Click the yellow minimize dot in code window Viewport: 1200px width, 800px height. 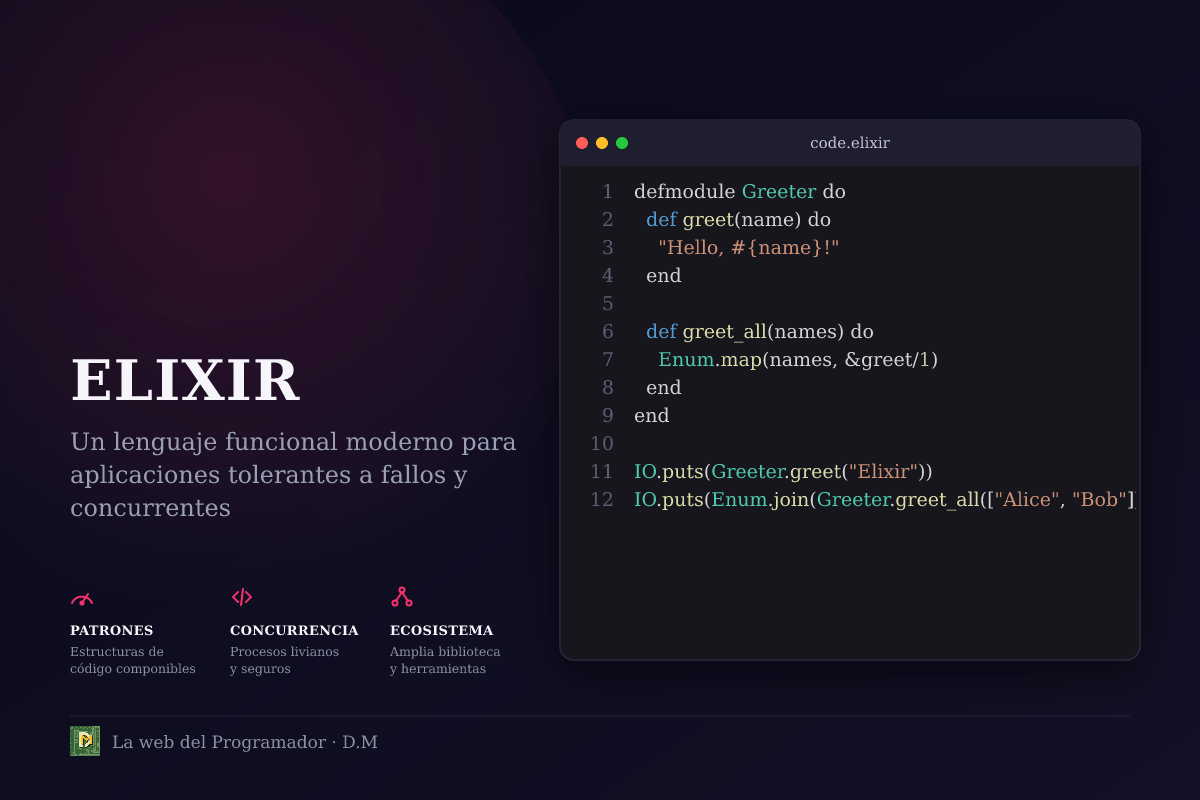602,143
